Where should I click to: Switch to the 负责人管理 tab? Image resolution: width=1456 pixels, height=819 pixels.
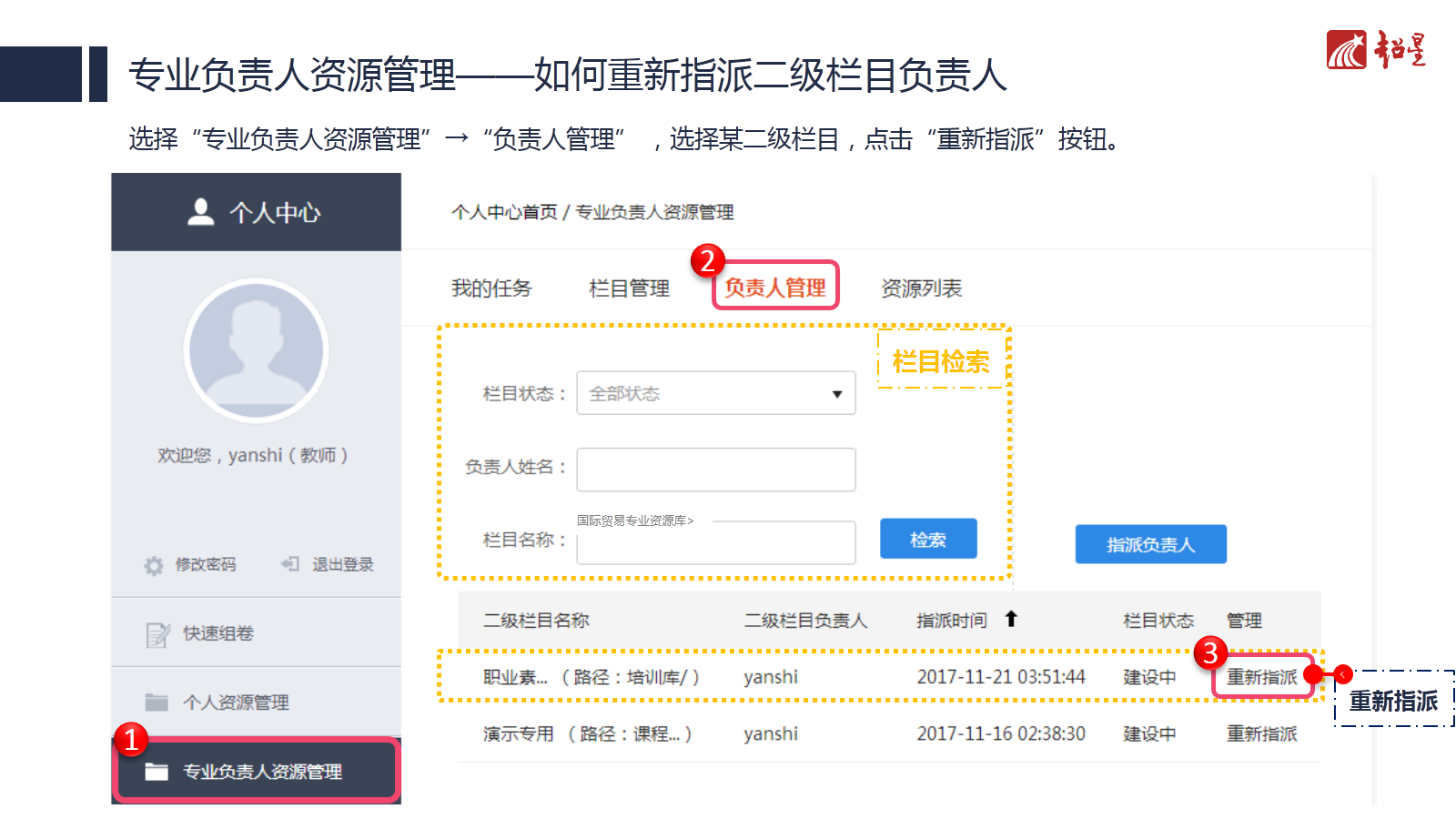pyautogui.click(x=775, y=288)
